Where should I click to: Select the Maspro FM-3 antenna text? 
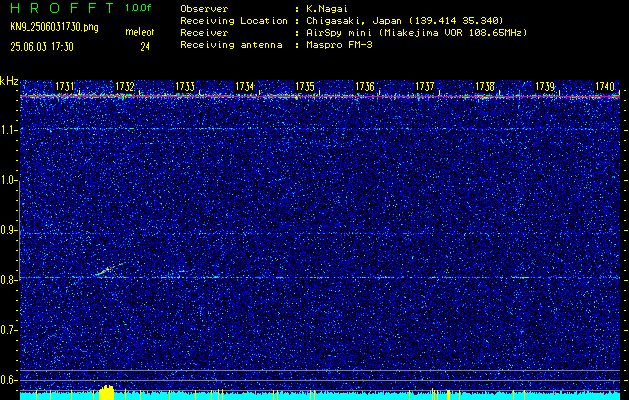(x=339, y=45)
